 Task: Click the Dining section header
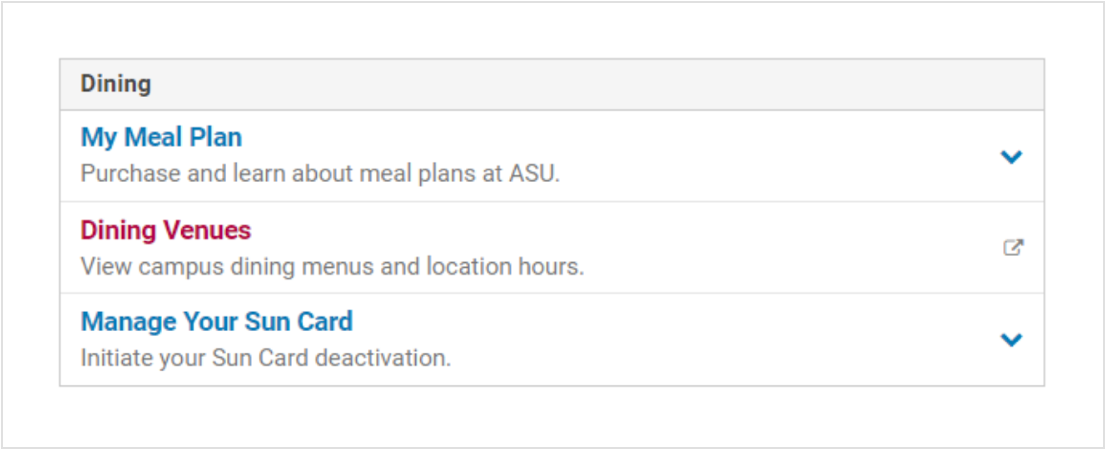(552, 85)
